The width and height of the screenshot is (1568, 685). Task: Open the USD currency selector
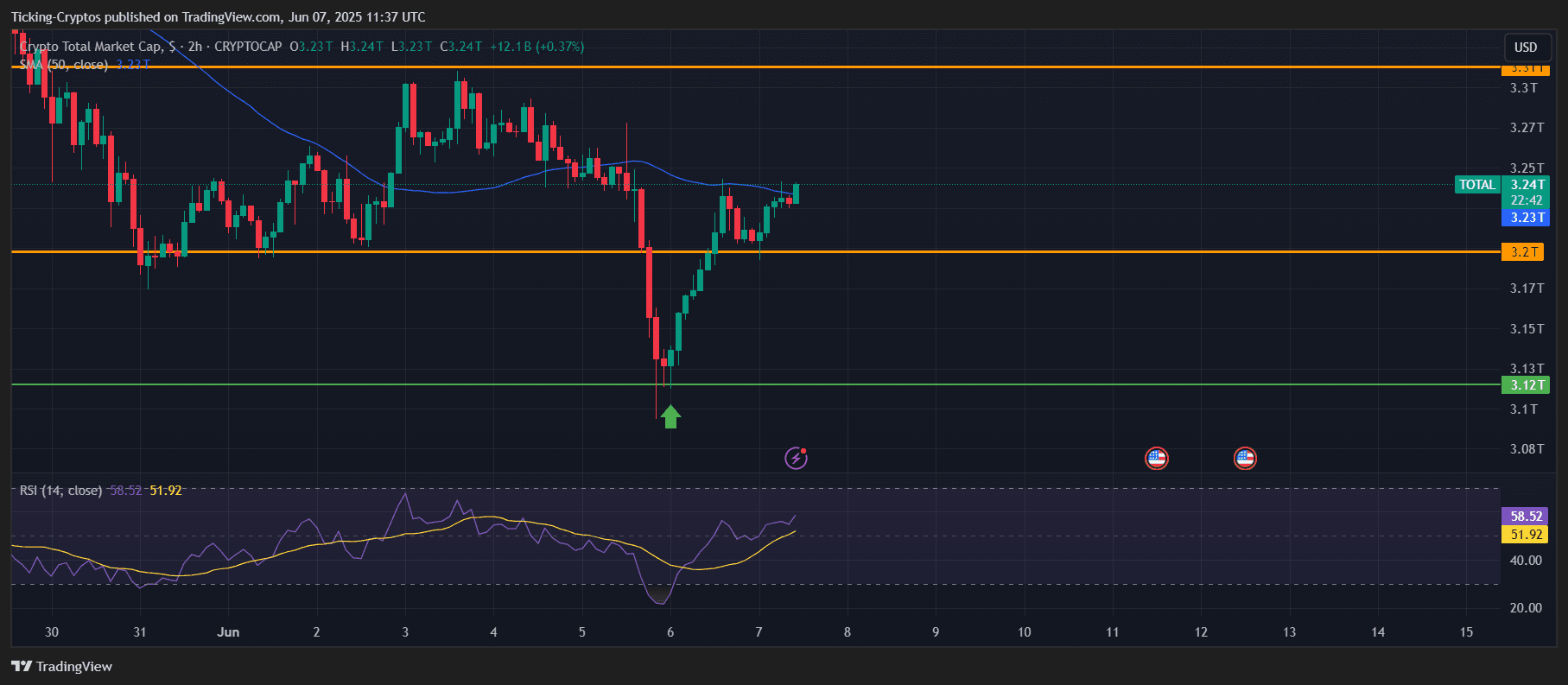click(1525, 48)
